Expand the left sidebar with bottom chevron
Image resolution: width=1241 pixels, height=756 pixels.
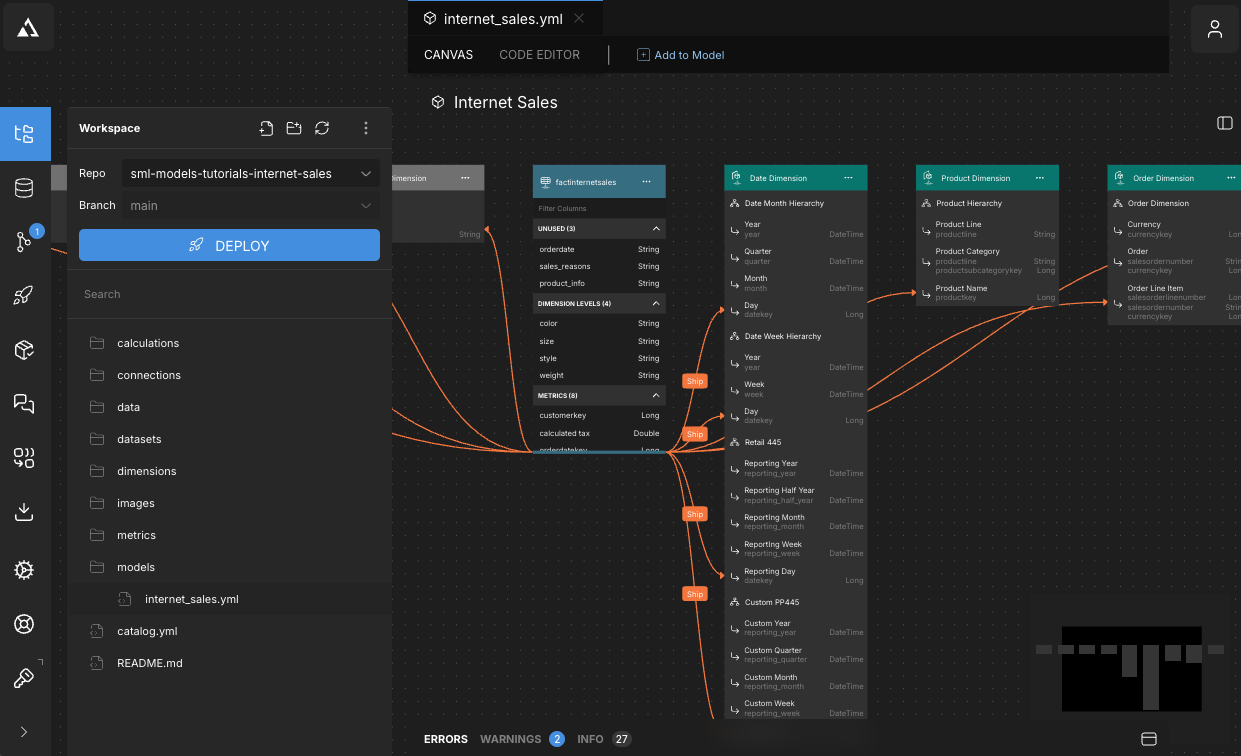click(24, 732)
